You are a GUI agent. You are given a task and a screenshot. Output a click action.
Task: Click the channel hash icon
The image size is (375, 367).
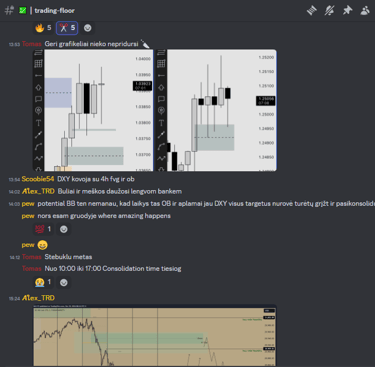[x=9, y=10]
